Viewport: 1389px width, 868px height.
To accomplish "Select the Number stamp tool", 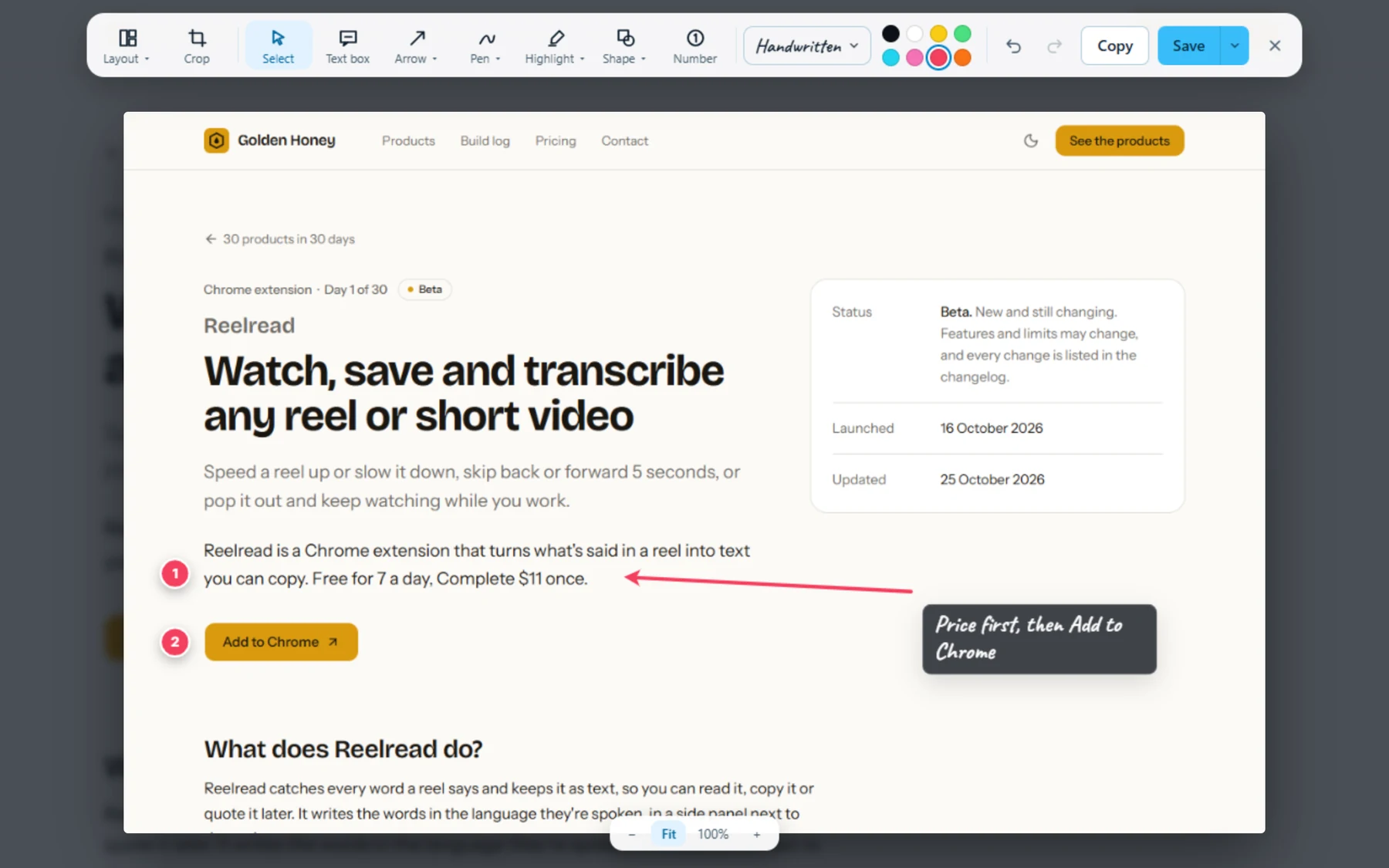I will [694, 46].
